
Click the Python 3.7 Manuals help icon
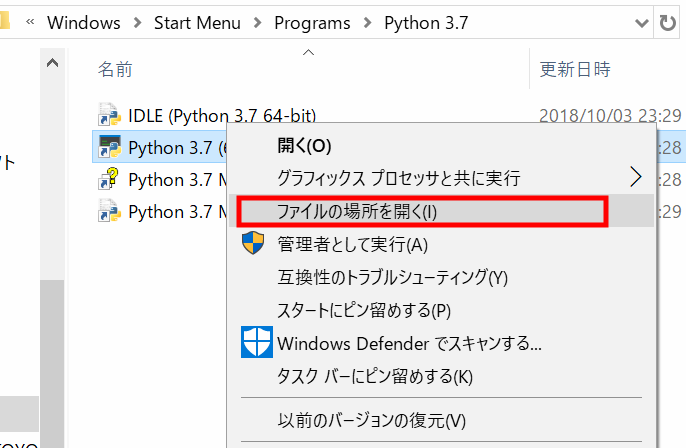point(108,178)
